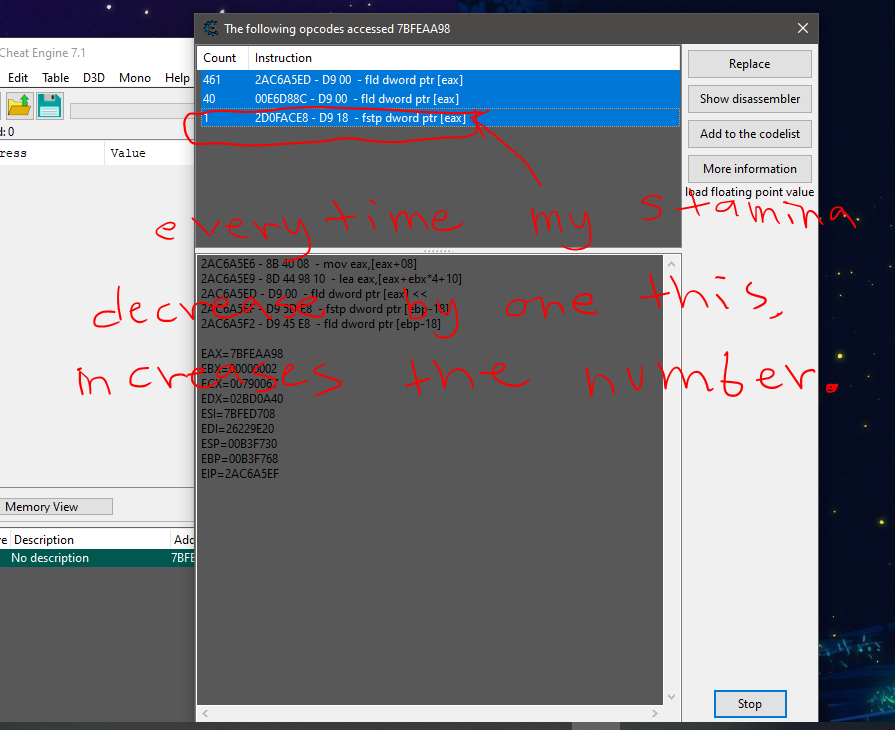This screenshot has width=895, height=730.
Task: Click the Cheat Engine logo in dialog title
Action: (210, 29)
